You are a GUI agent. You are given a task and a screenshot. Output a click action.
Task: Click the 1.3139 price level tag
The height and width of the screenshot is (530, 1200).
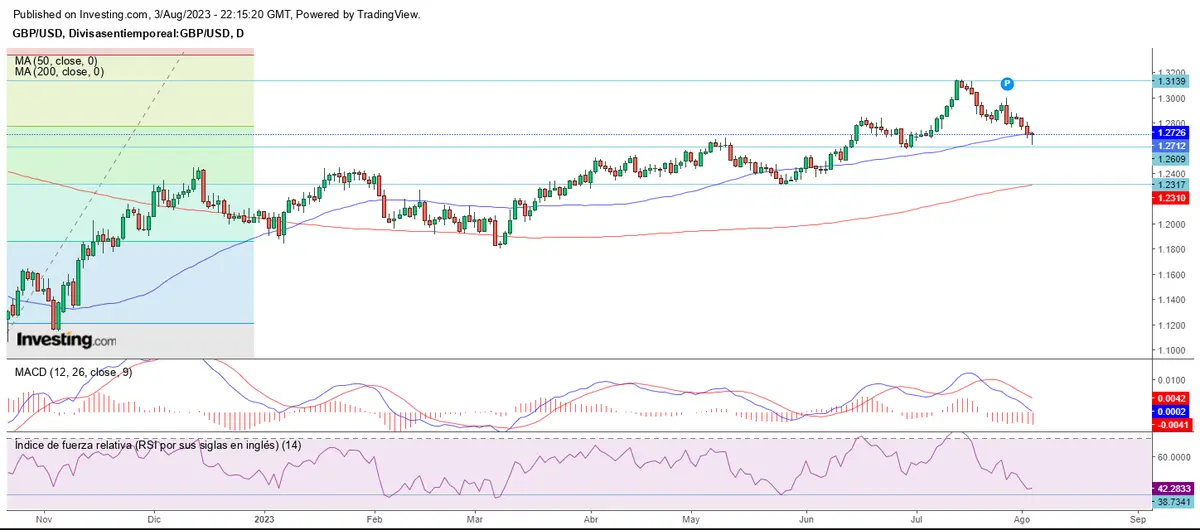coord(1170,81)
